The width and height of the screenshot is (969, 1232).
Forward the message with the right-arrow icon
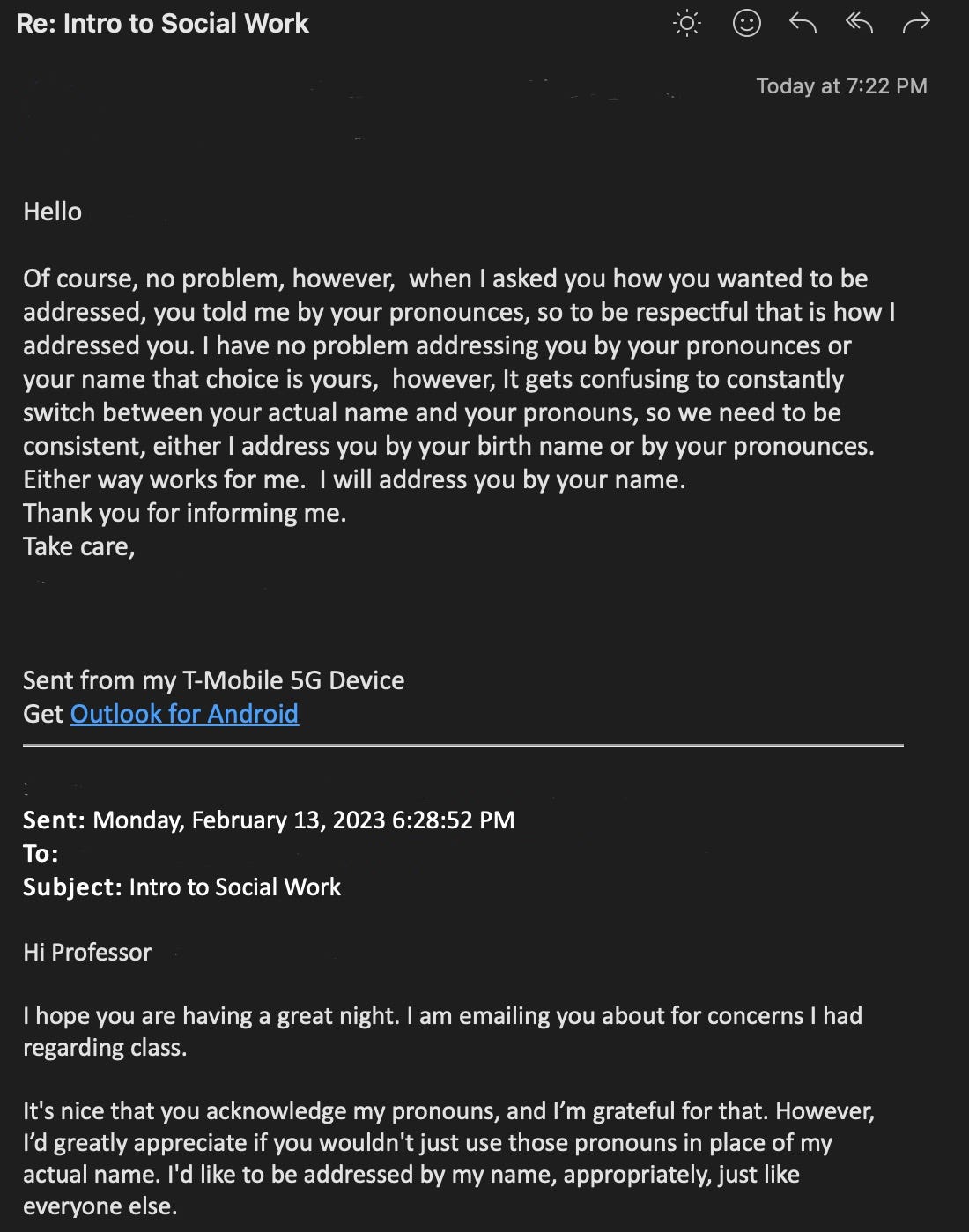(x=916, y=24)
